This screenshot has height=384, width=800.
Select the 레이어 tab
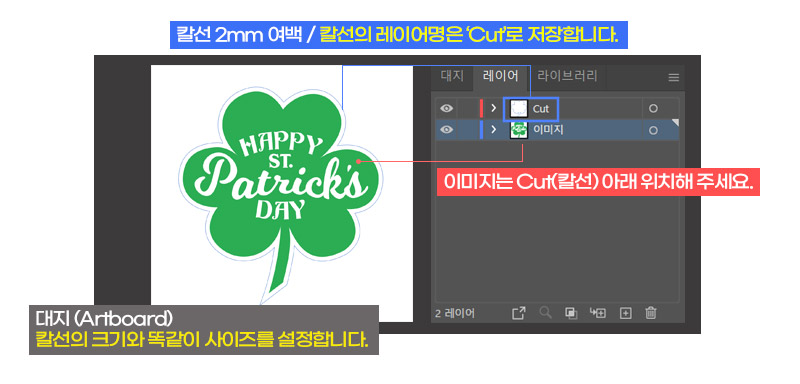click(501, 76)
